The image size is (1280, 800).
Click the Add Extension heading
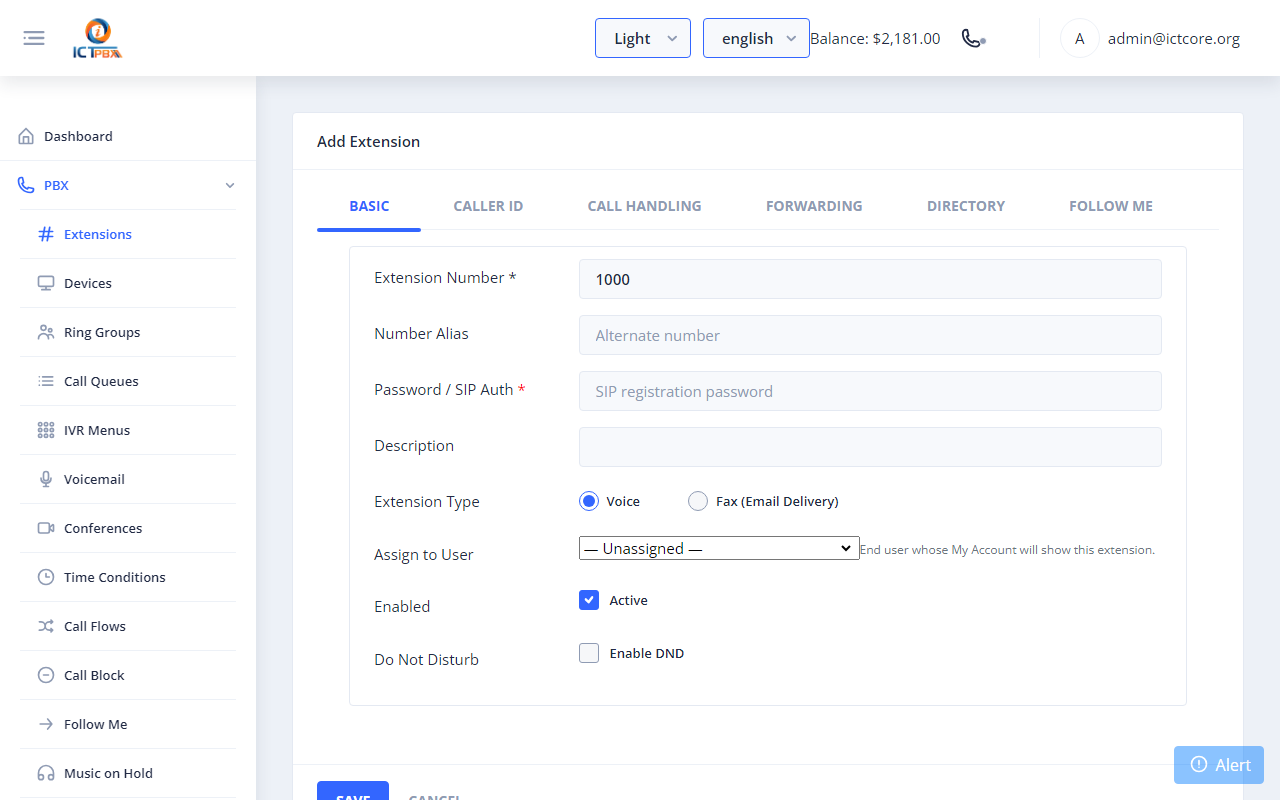[x=368, y=142]
